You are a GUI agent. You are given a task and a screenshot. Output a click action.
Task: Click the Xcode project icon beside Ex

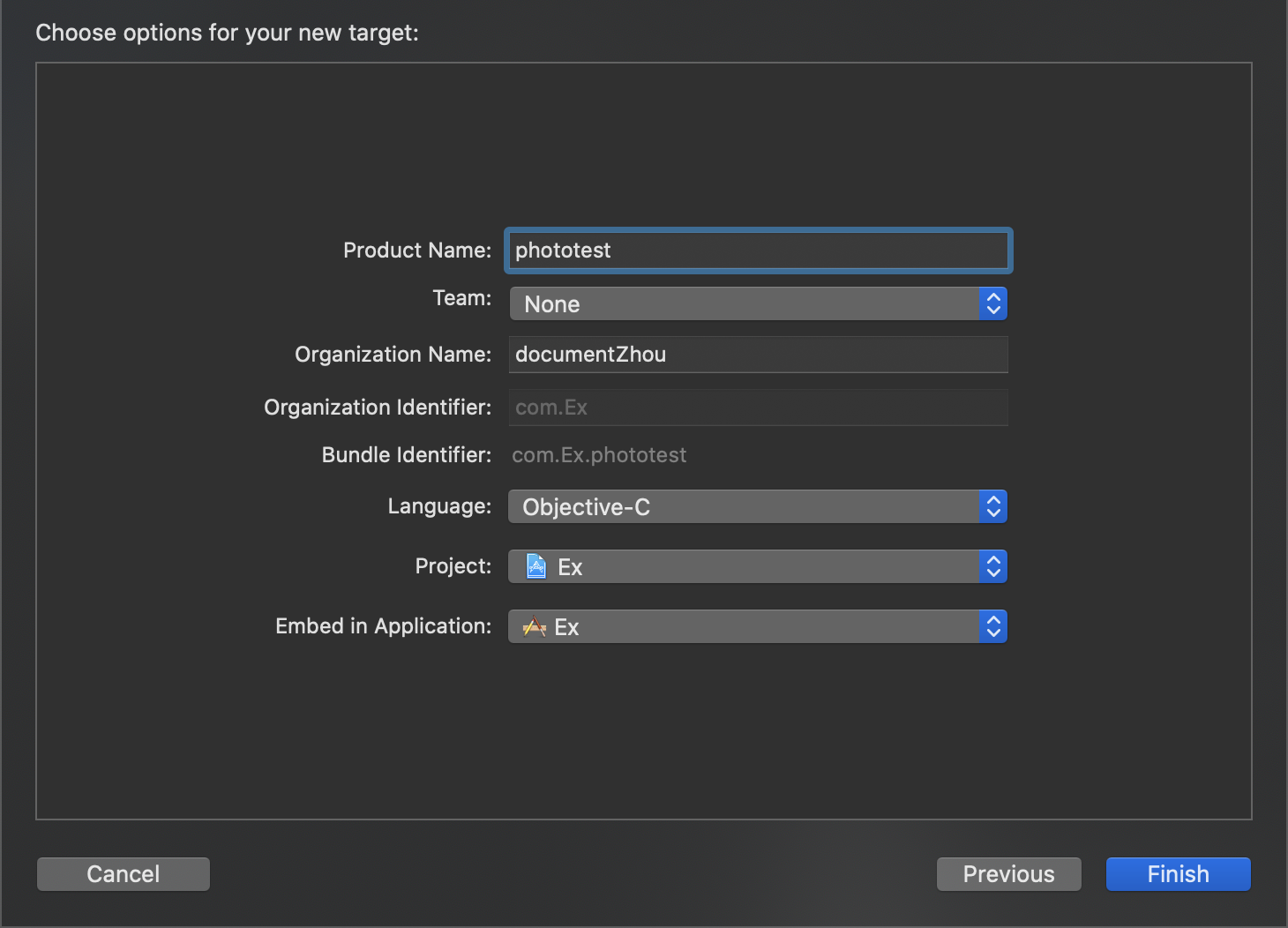tap(535, 566)
